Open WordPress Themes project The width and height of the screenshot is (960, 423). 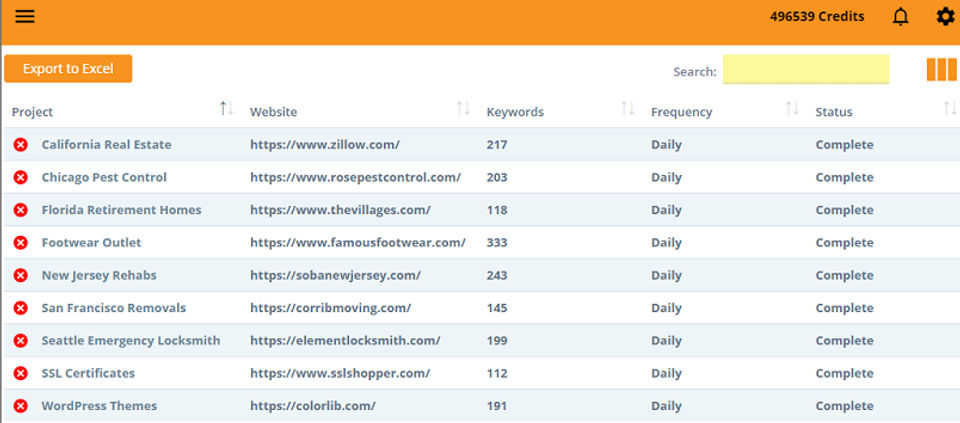coord(99,406)
